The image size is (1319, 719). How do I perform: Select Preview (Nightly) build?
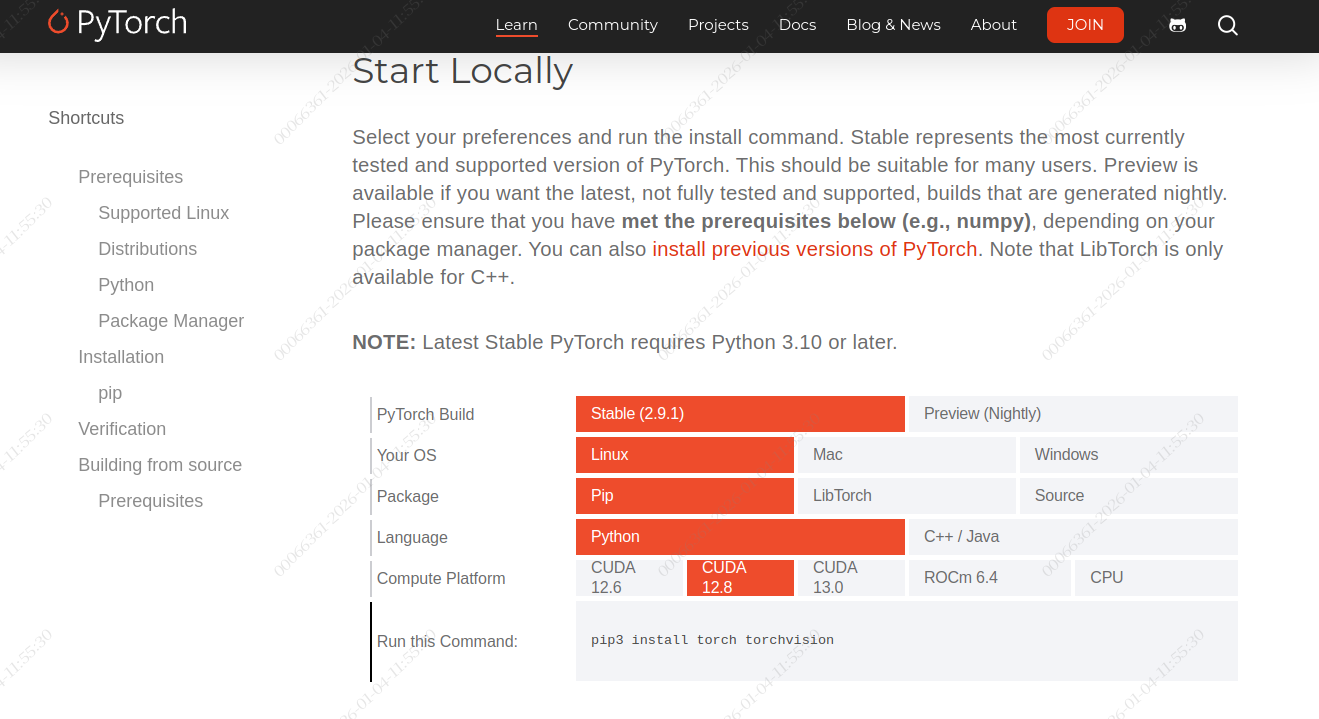[x=1073, y=414]
